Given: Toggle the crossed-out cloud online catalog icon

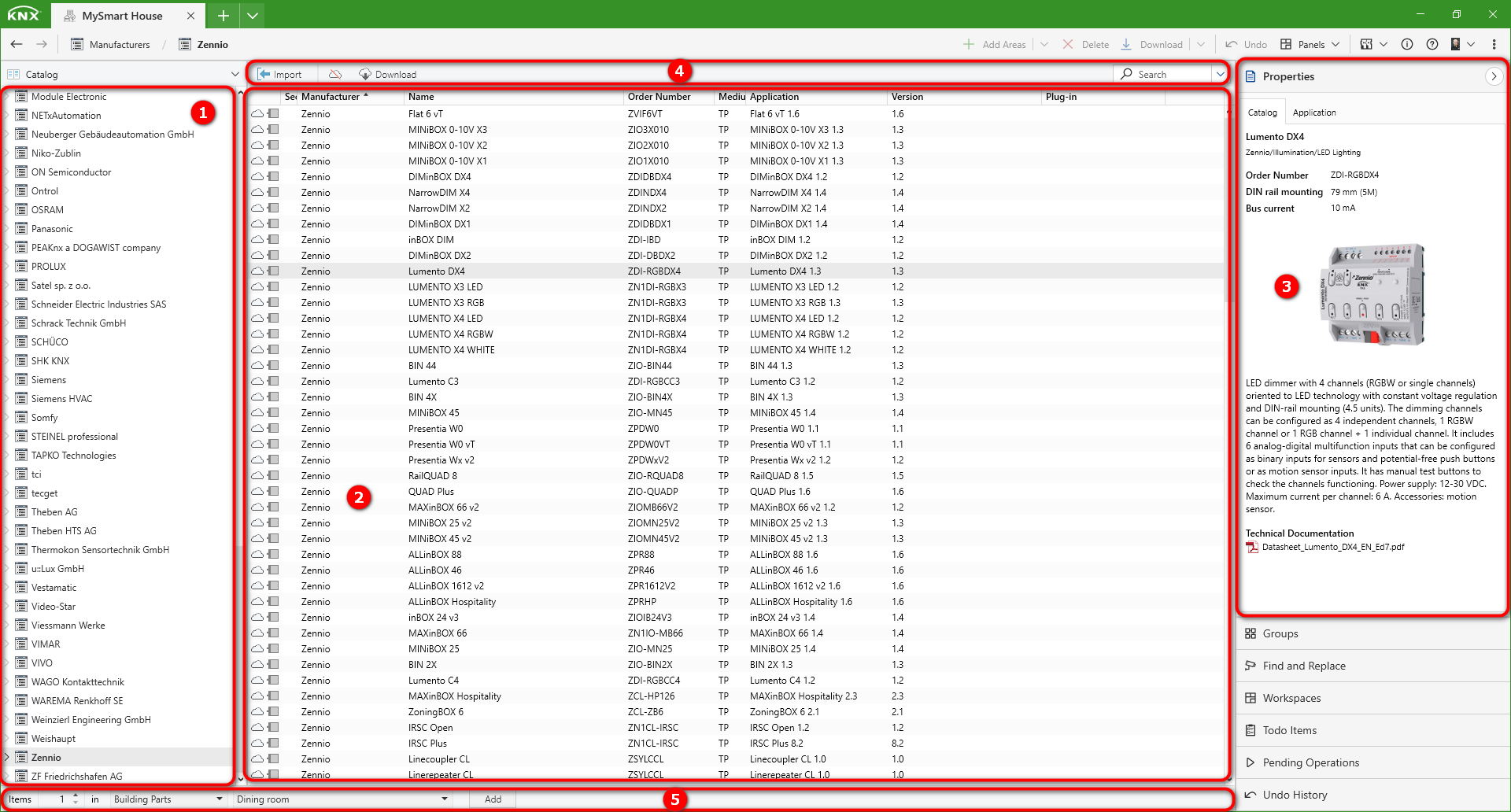Looking at the screenshot, I should click(x=335, y=74).
